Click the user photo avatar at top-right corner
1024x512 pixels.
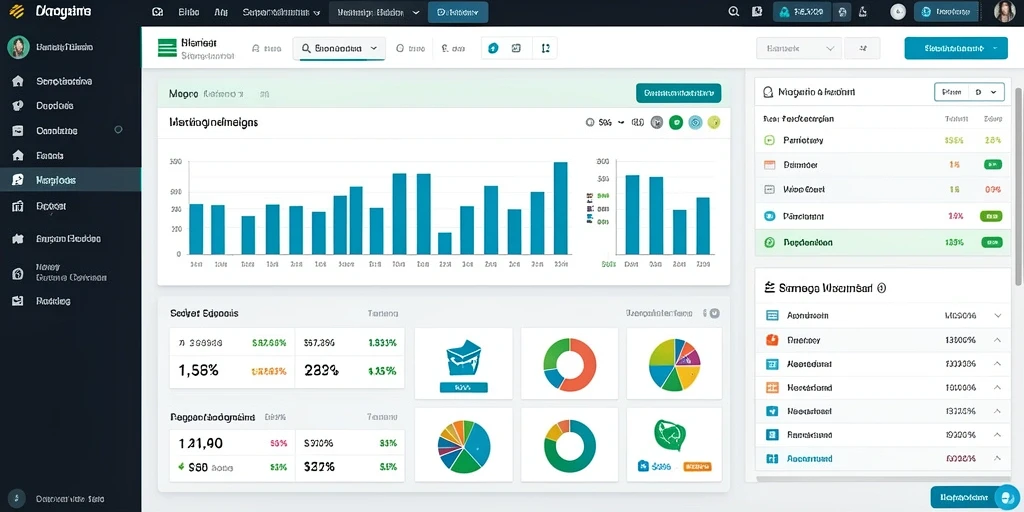1004,12
